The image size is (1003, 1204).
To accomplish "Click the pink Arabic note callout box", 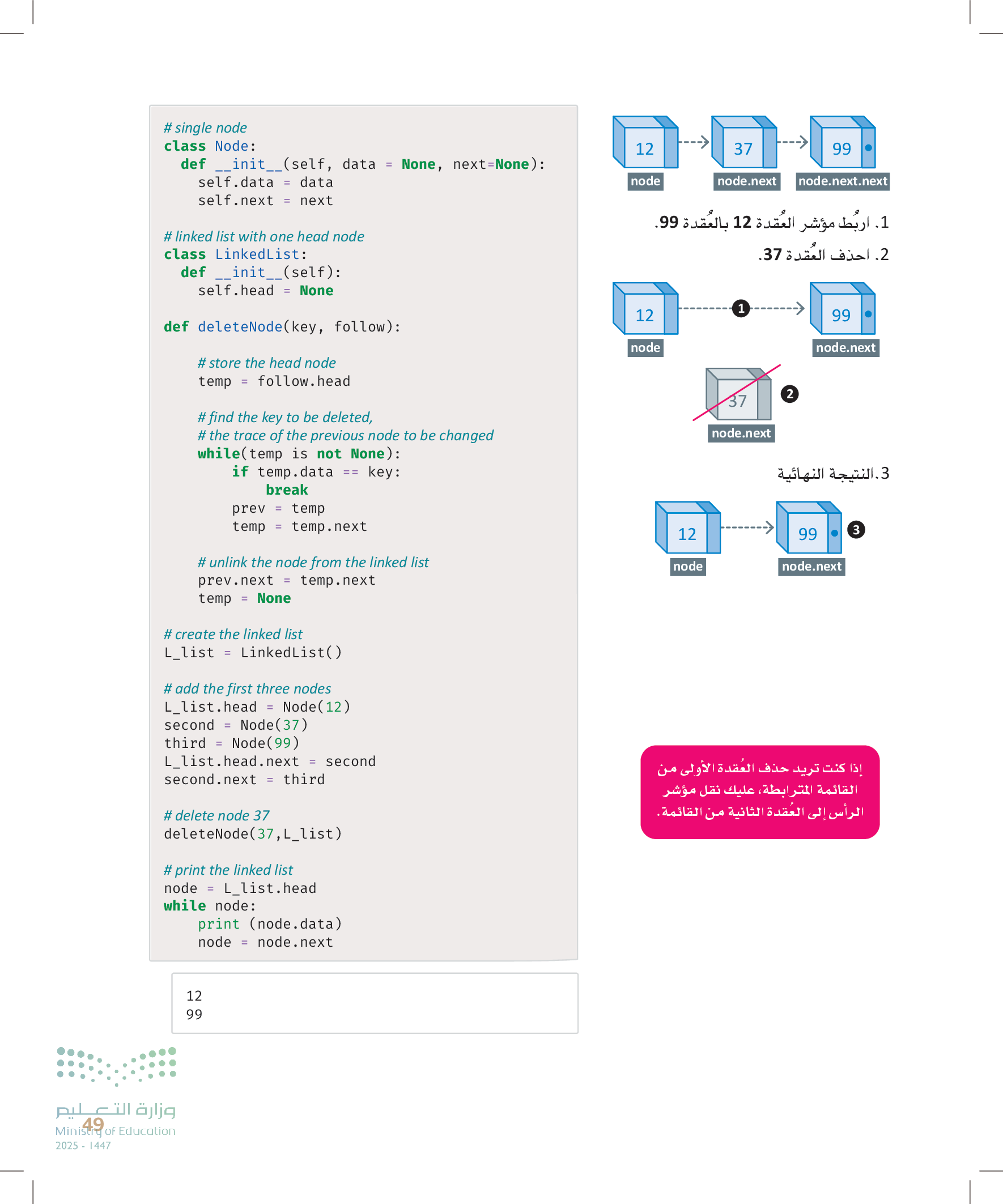I will pos(759,791).
